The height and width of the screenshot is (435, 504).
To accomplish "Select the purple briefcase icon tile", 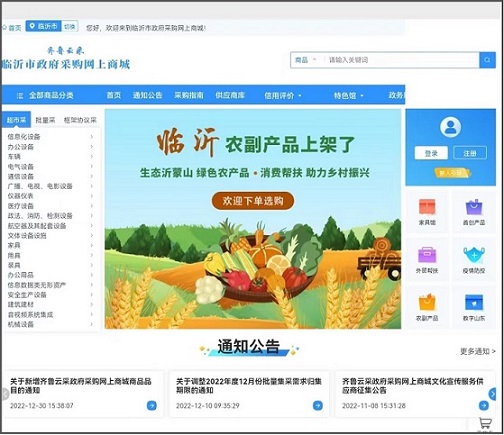I will 427,255.
